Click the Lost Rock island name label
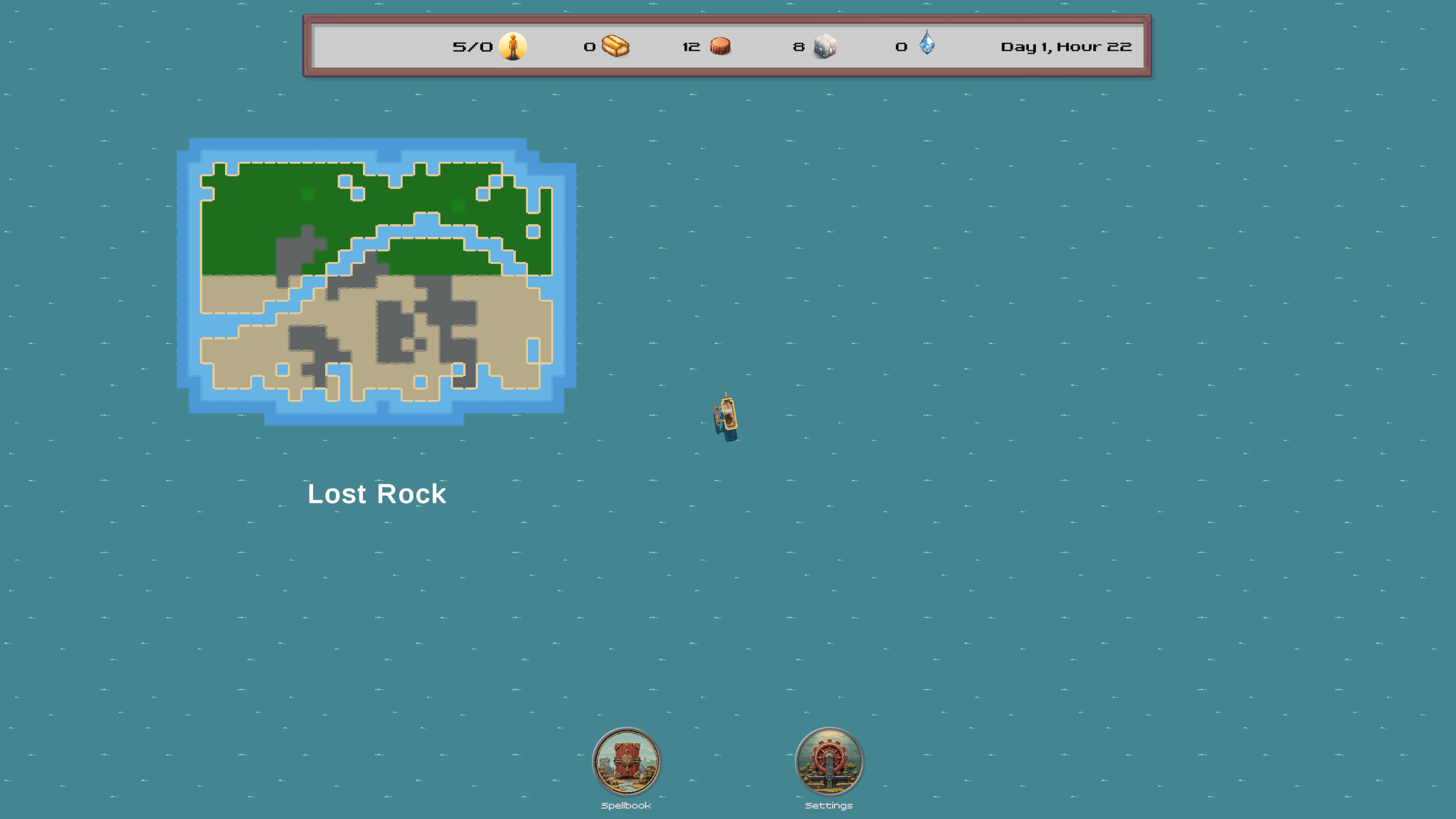Screen dimensions: 1456x819 click(x=377, y=494)
